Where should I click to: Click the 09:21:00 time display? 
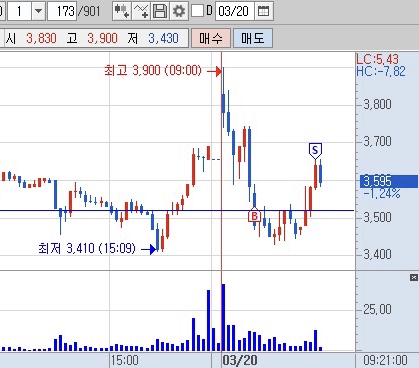point(385,361)
